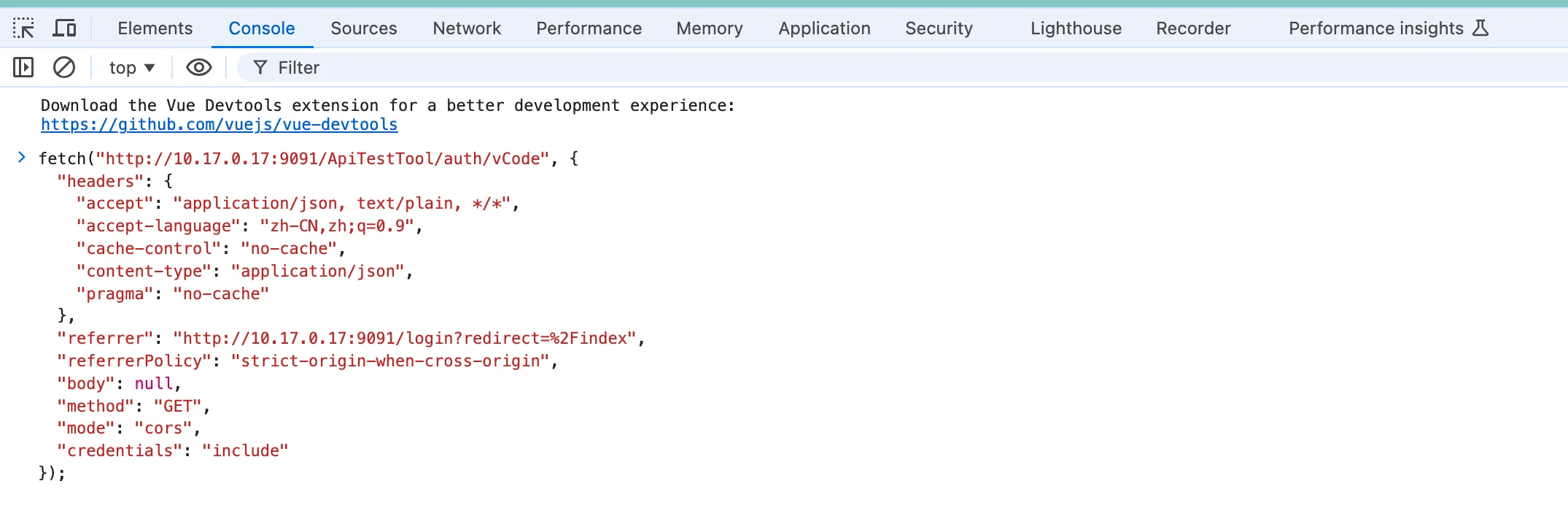Click the console prompt chevron before fetch

(x=22, y=157)
